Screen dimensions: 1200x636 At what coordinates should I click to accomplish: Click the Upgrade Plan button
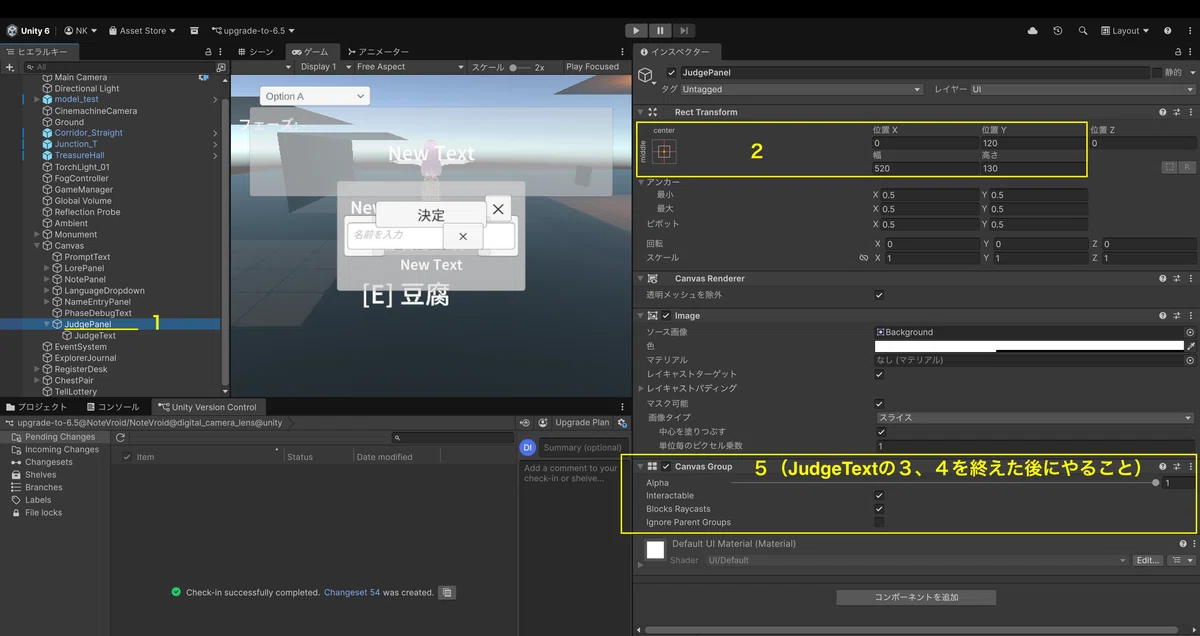coord(581,423)
